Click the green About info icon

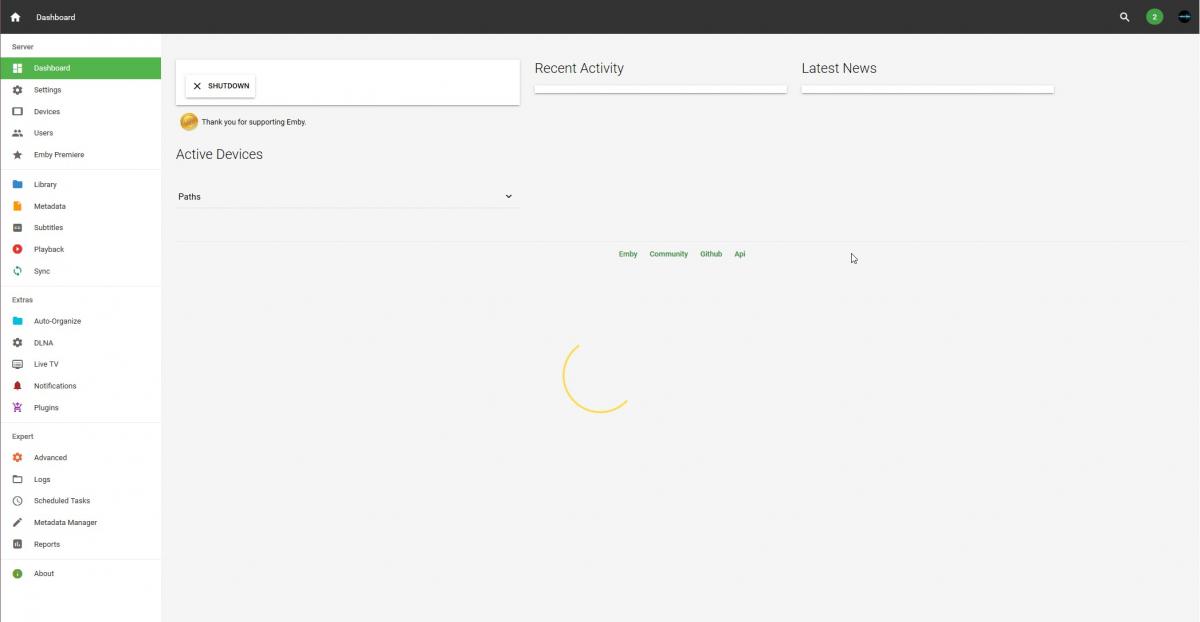(17, 574)
